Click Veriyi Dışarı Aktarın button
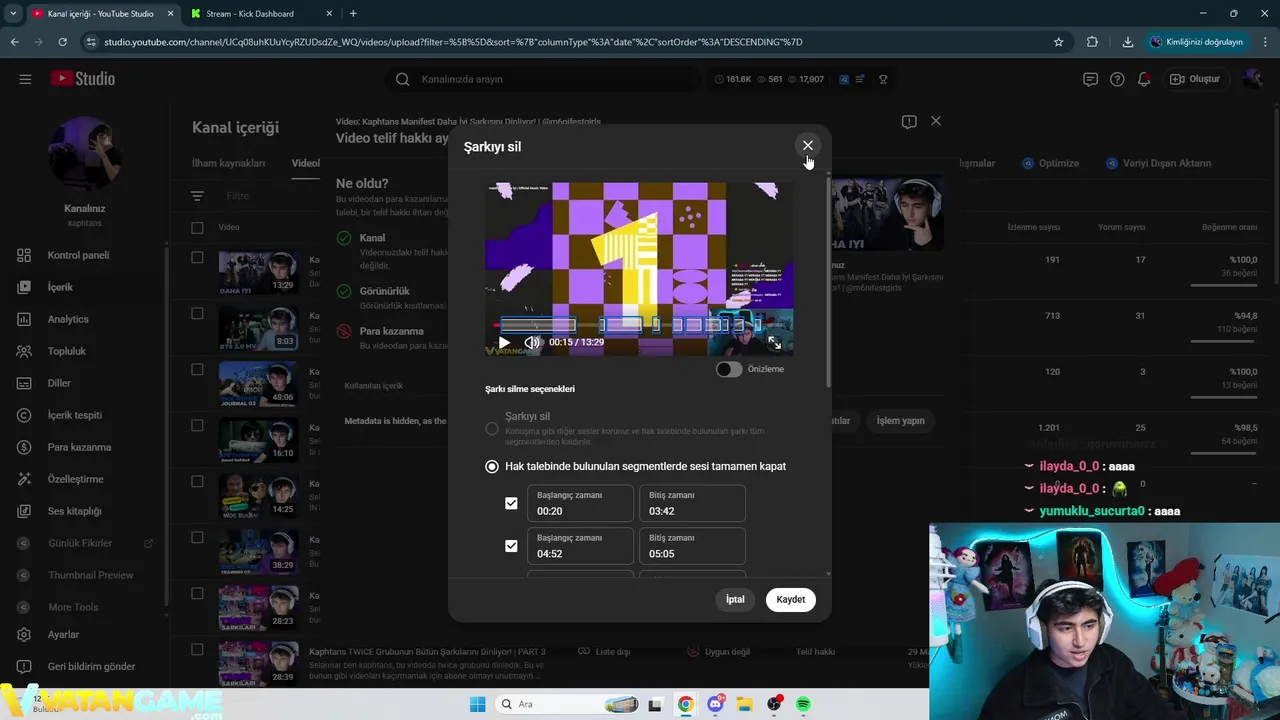 click(x=1158, y=163)
